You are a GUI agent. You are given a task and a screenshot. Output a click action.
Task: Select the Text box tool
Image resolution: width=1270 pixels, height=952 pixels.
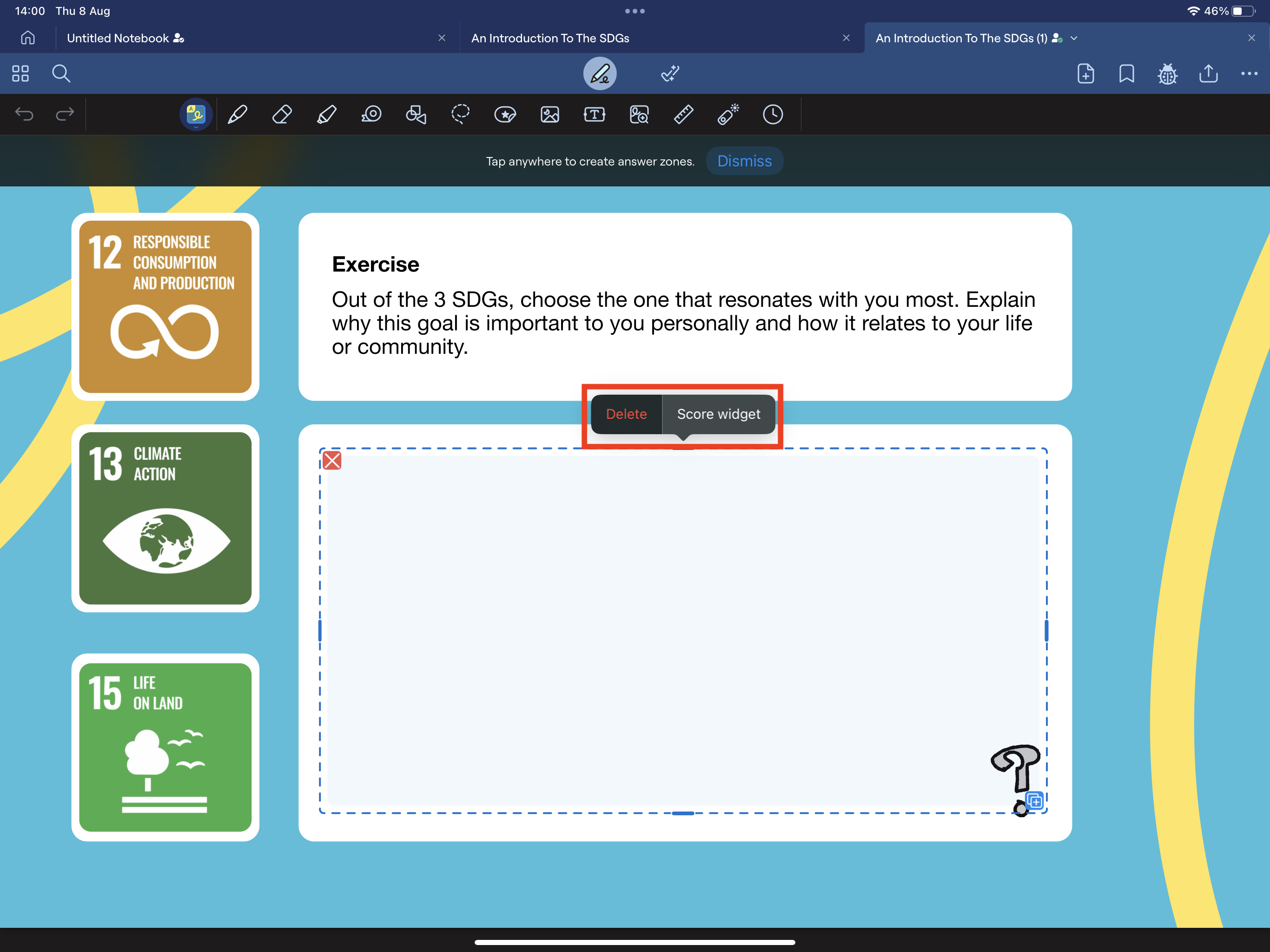pos(594,114)
